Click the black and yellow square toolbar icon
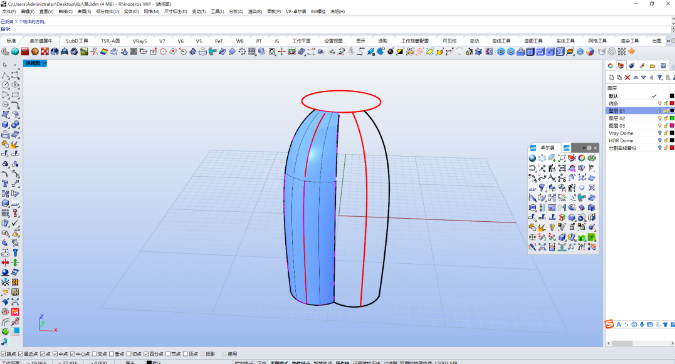The height and width of the screenshot is (364, 675). (x=400, y=52)
